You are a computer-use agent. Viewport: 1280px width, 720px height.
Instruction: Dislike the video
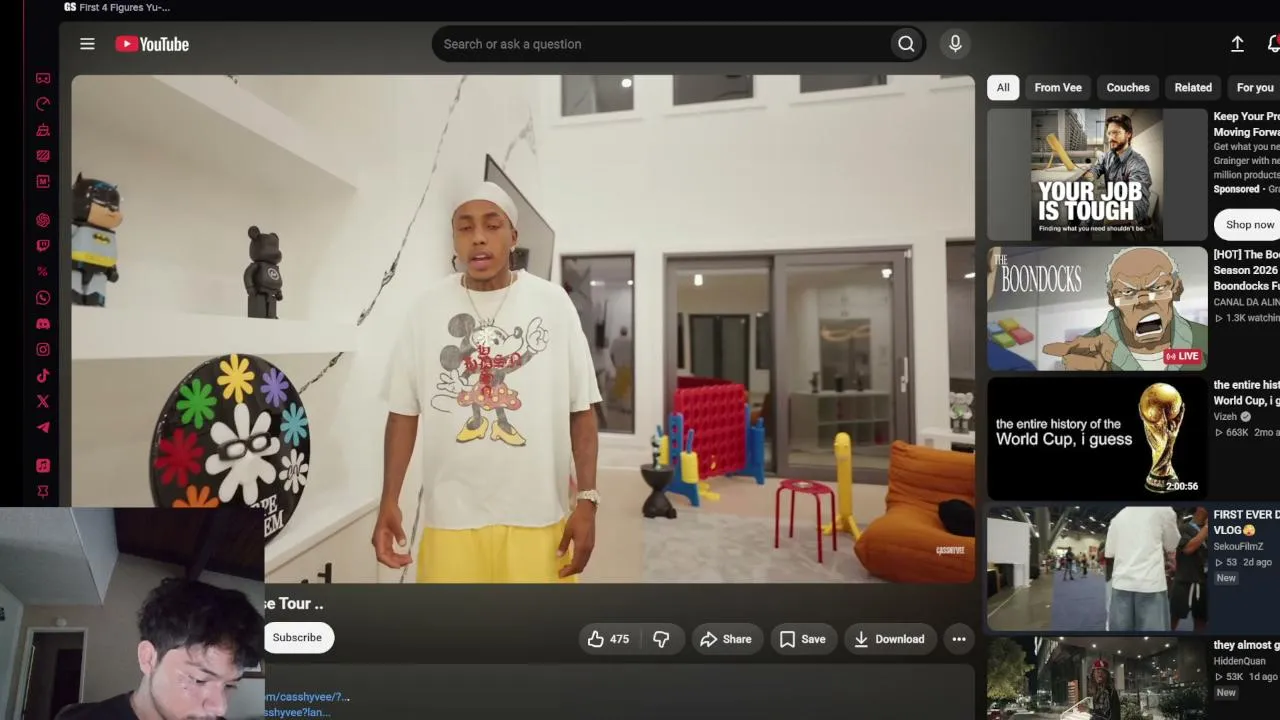(x=661, y=639)
